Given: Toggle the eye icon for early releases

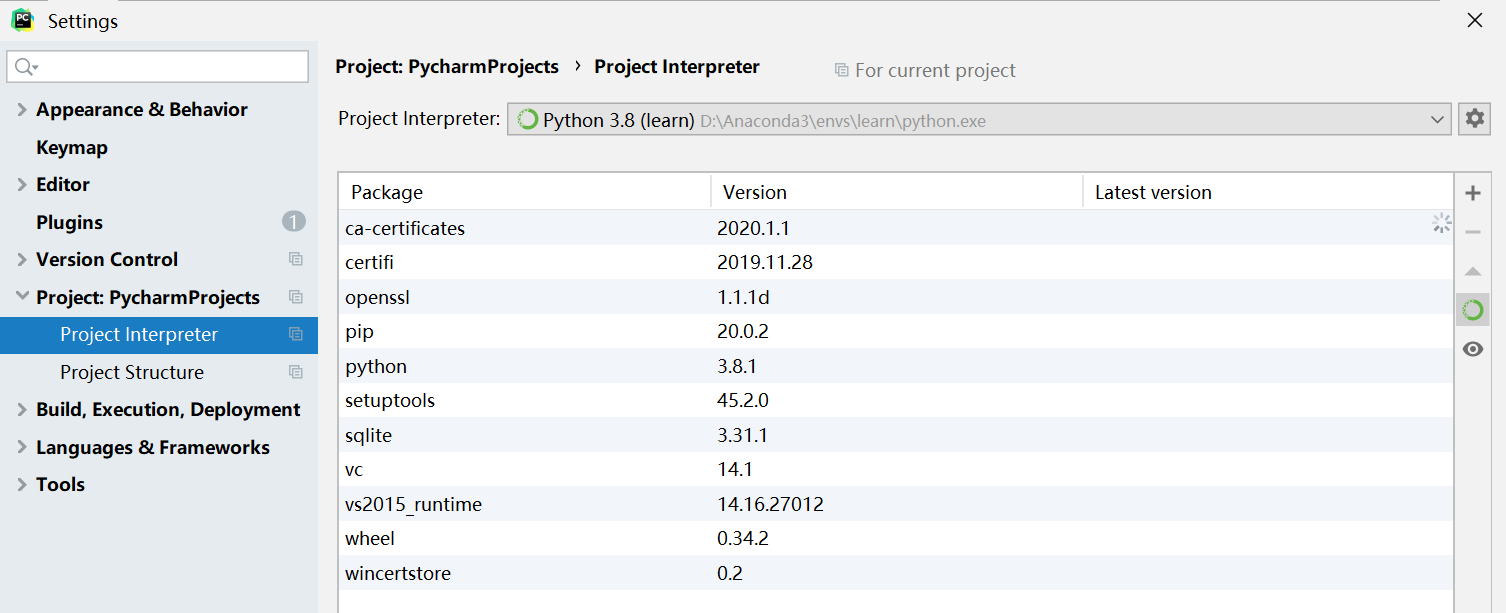Looking at the screenshot, I should [1472, 349].
